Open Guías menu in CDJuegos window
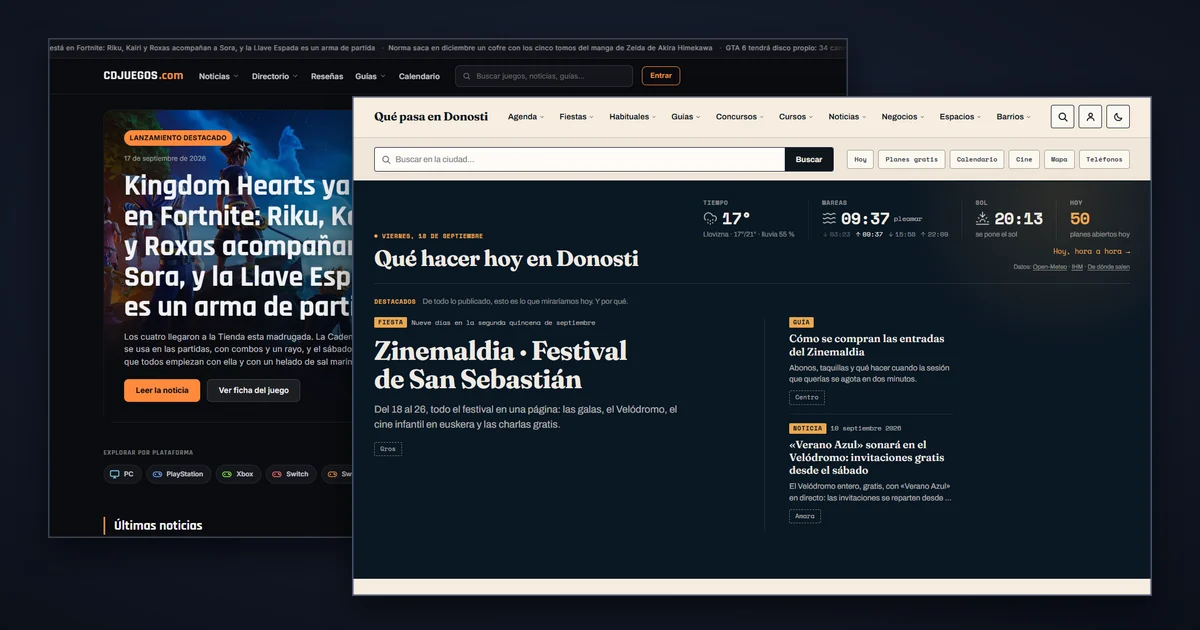The width and height of the screenshot is (1200, 630). coord(370,76)
